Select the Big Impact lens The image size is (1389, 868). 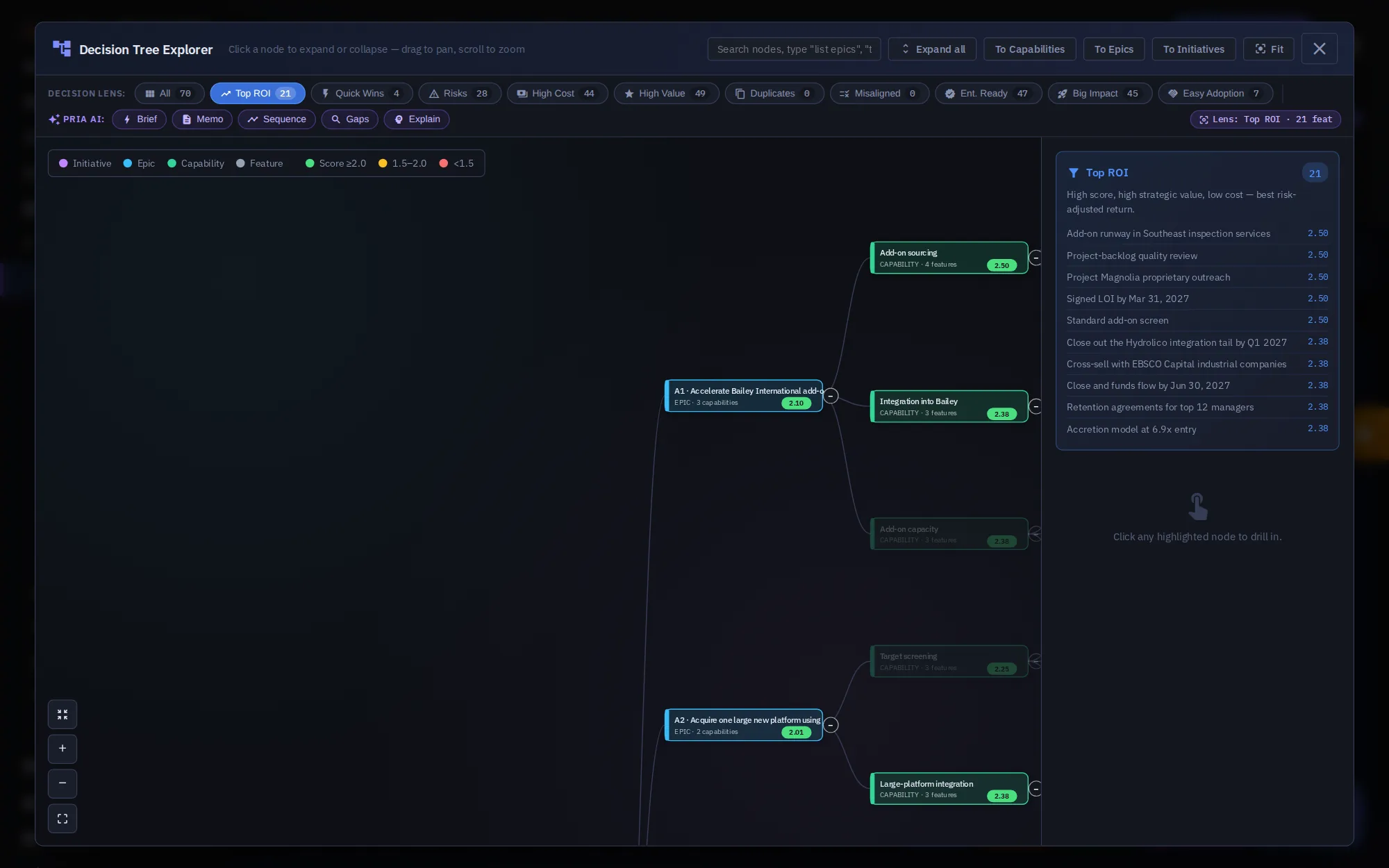(x=1099, y=94)
